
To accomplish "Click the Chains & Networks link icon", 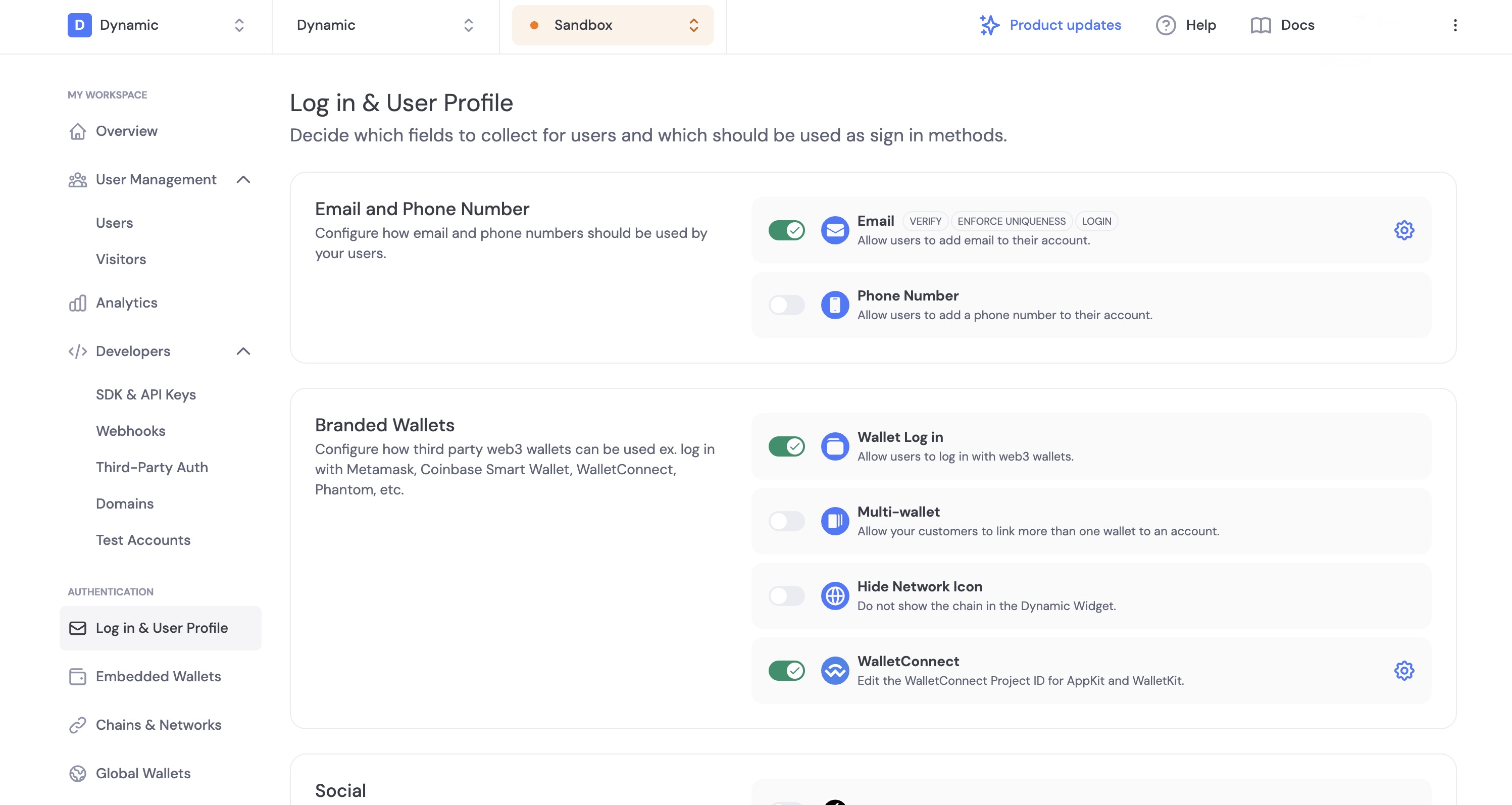I will (x=77, y=725).
